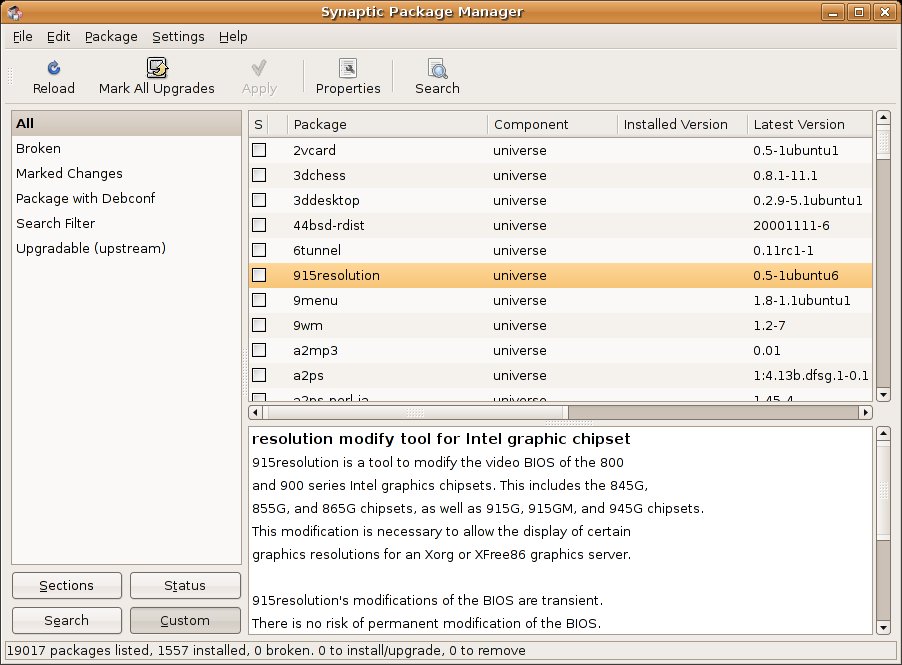This screenshot has width=902, height=665.
Task: Open the File menu
Action: (22, 37)
